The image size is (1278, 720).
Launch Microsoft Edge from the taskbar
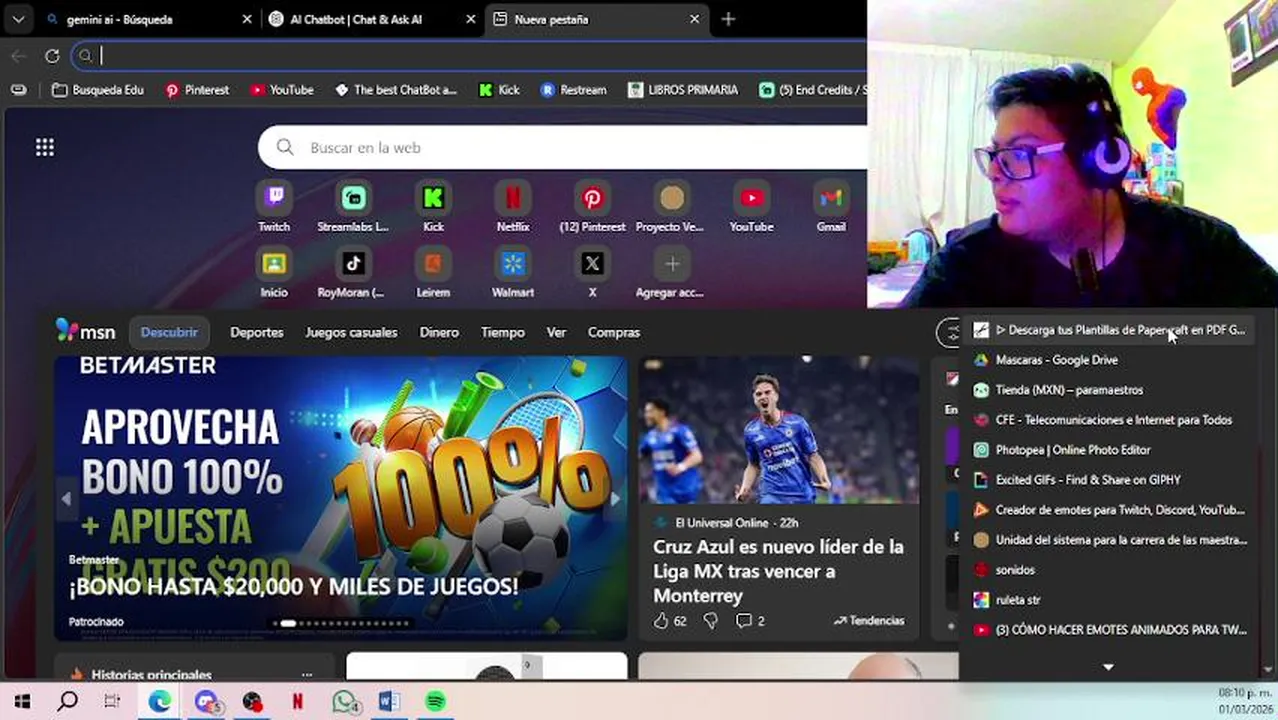click(x=160, y=702)
